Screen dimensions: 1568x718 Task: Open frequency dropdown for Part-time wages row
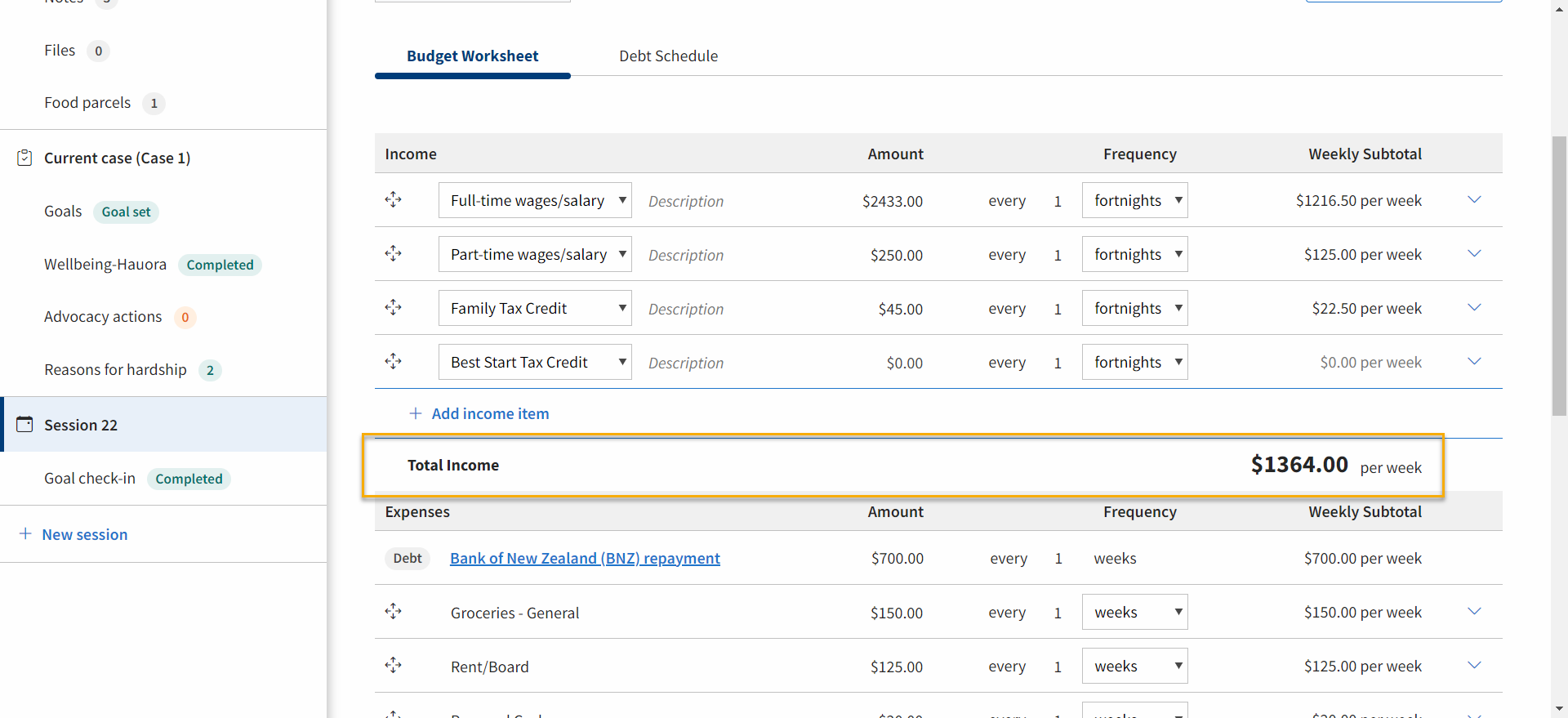coord(1135,254)
